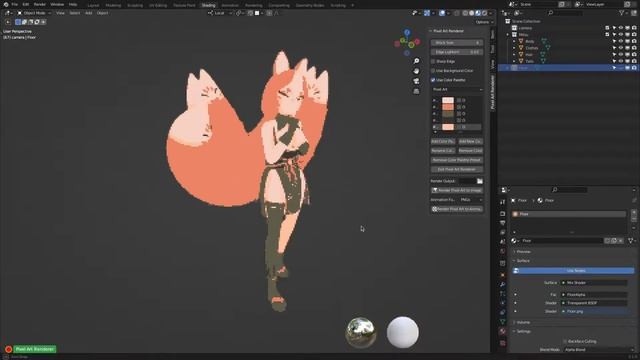Click the zoom magnifier icon in viewport
640x360 pixels.
pos(416,61)
